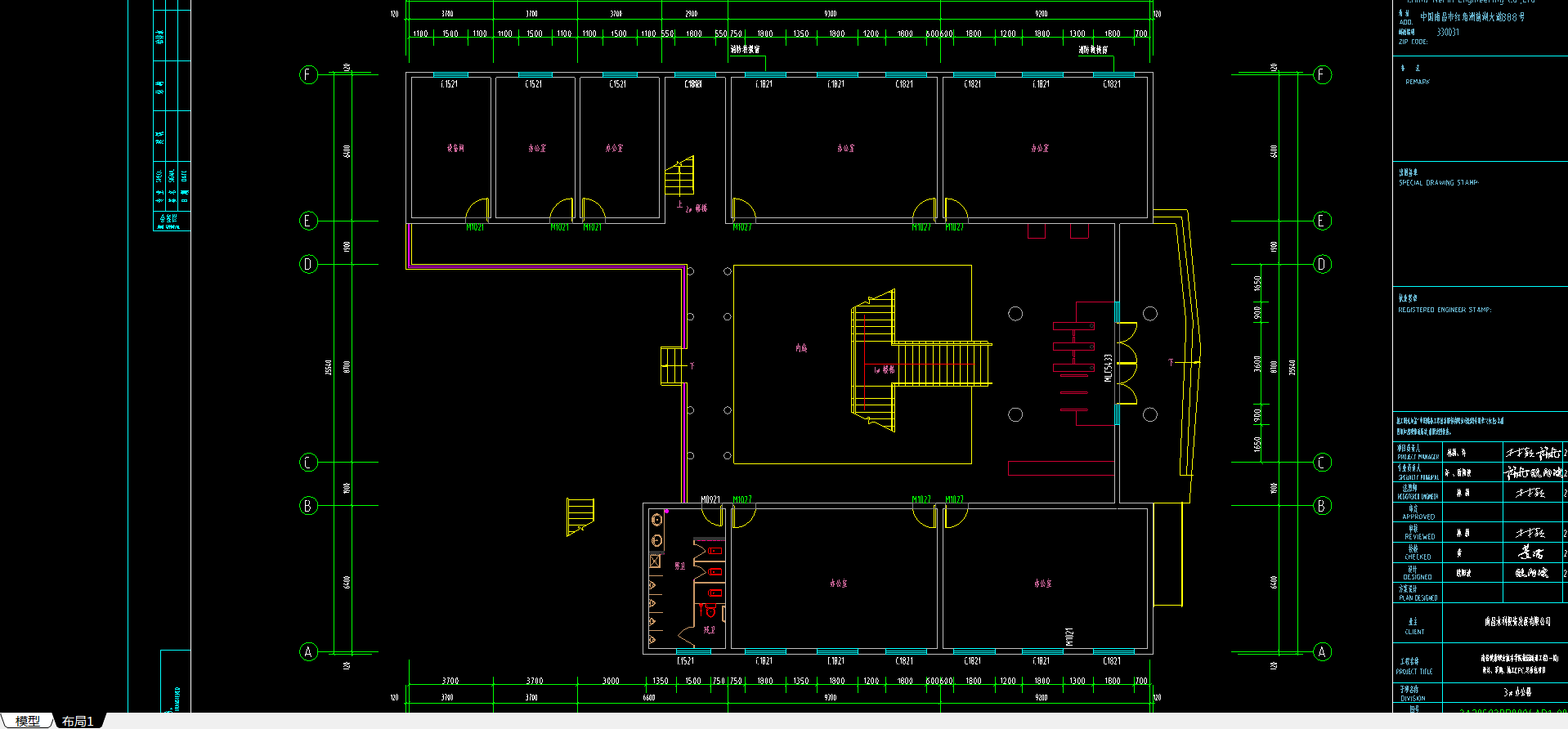Select the left-side grid axis bubble D
This screenshot has width=1568, height=729.
308,264
